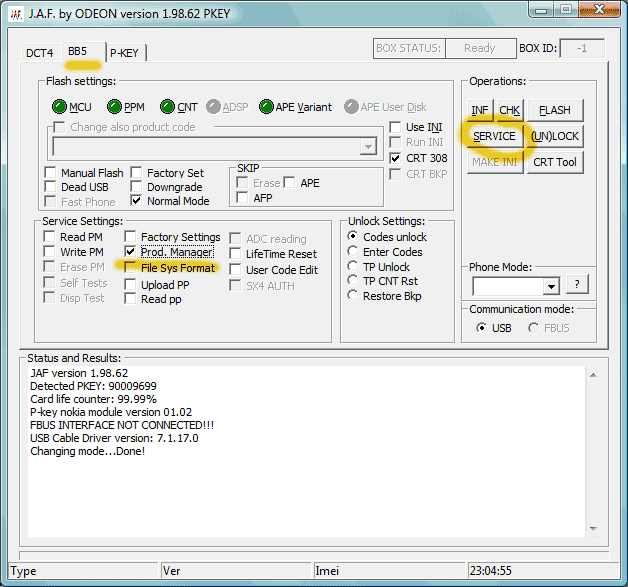Viewport: 628px width, 587px height.
Task: Check the File Sys Format option
Action: pos(130,267)
